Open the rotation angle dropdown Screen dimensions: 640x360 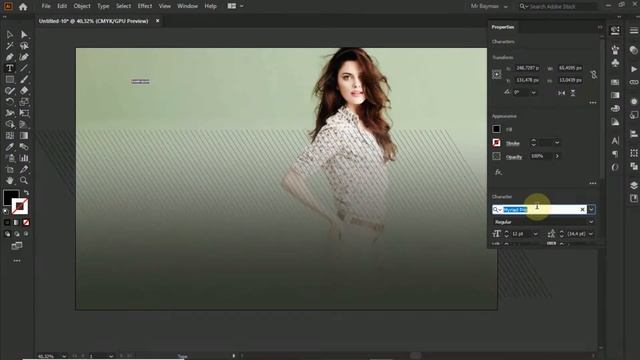pyautogui.click(x=533, y=93)
